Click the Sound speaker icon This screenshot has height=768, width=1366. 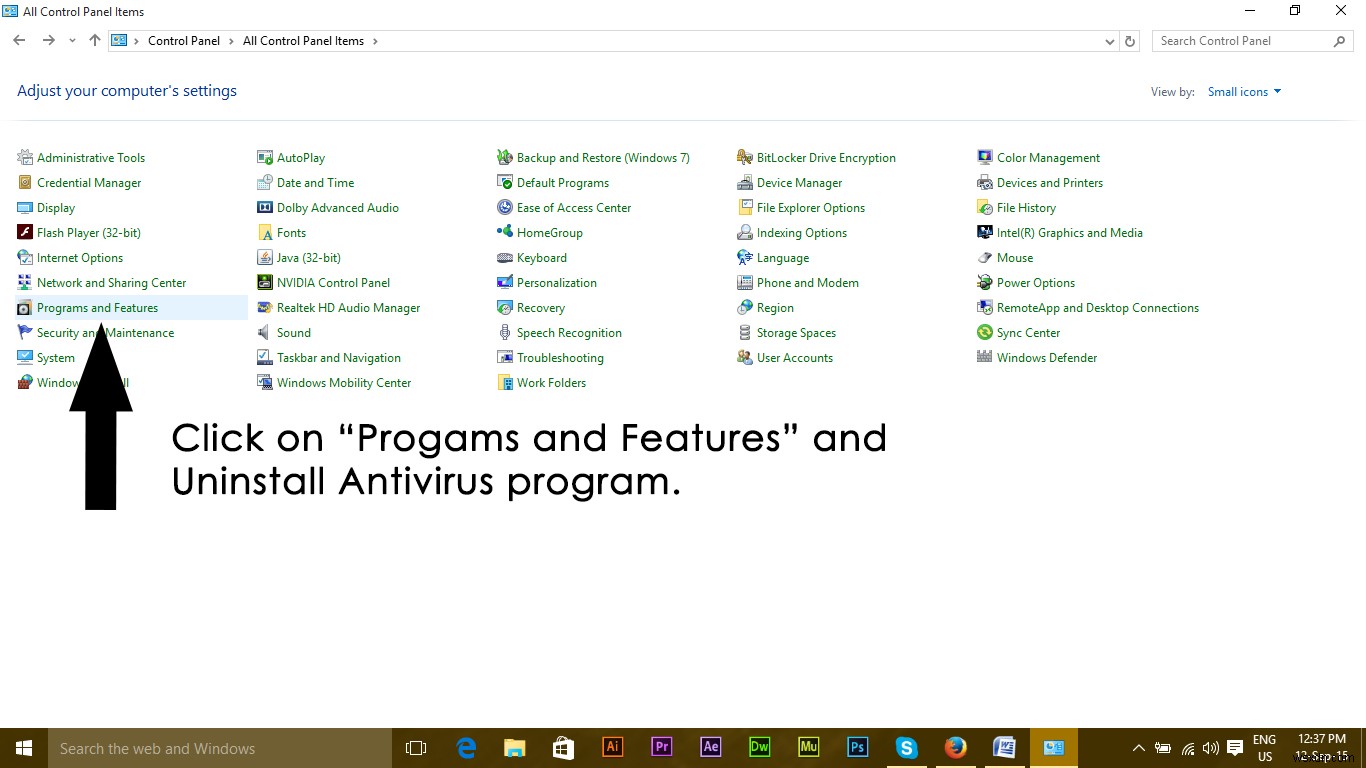coord(265,332)
